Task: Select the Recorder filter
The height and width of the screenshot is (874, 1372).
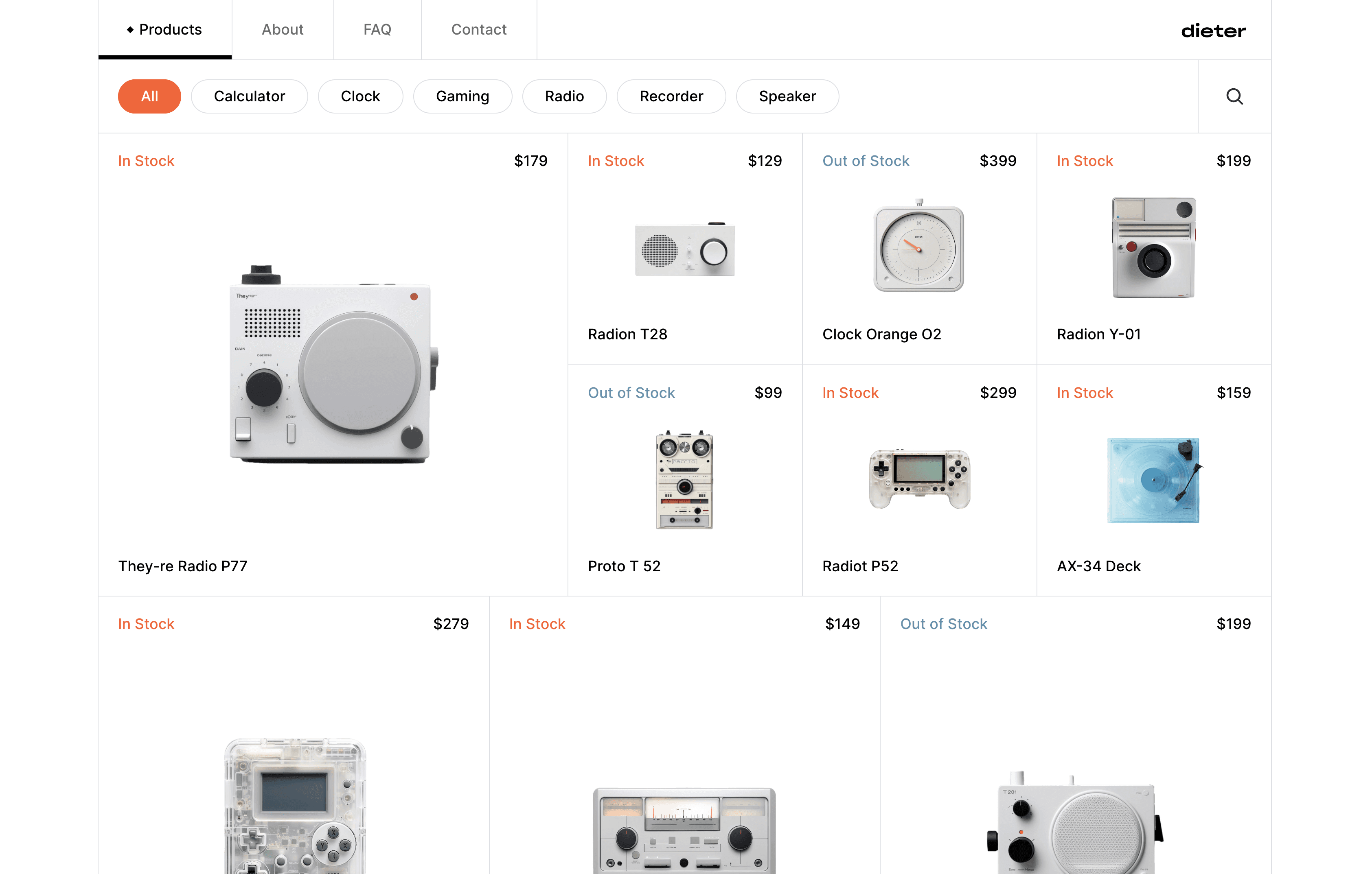Action: click(x=671, y=96)
